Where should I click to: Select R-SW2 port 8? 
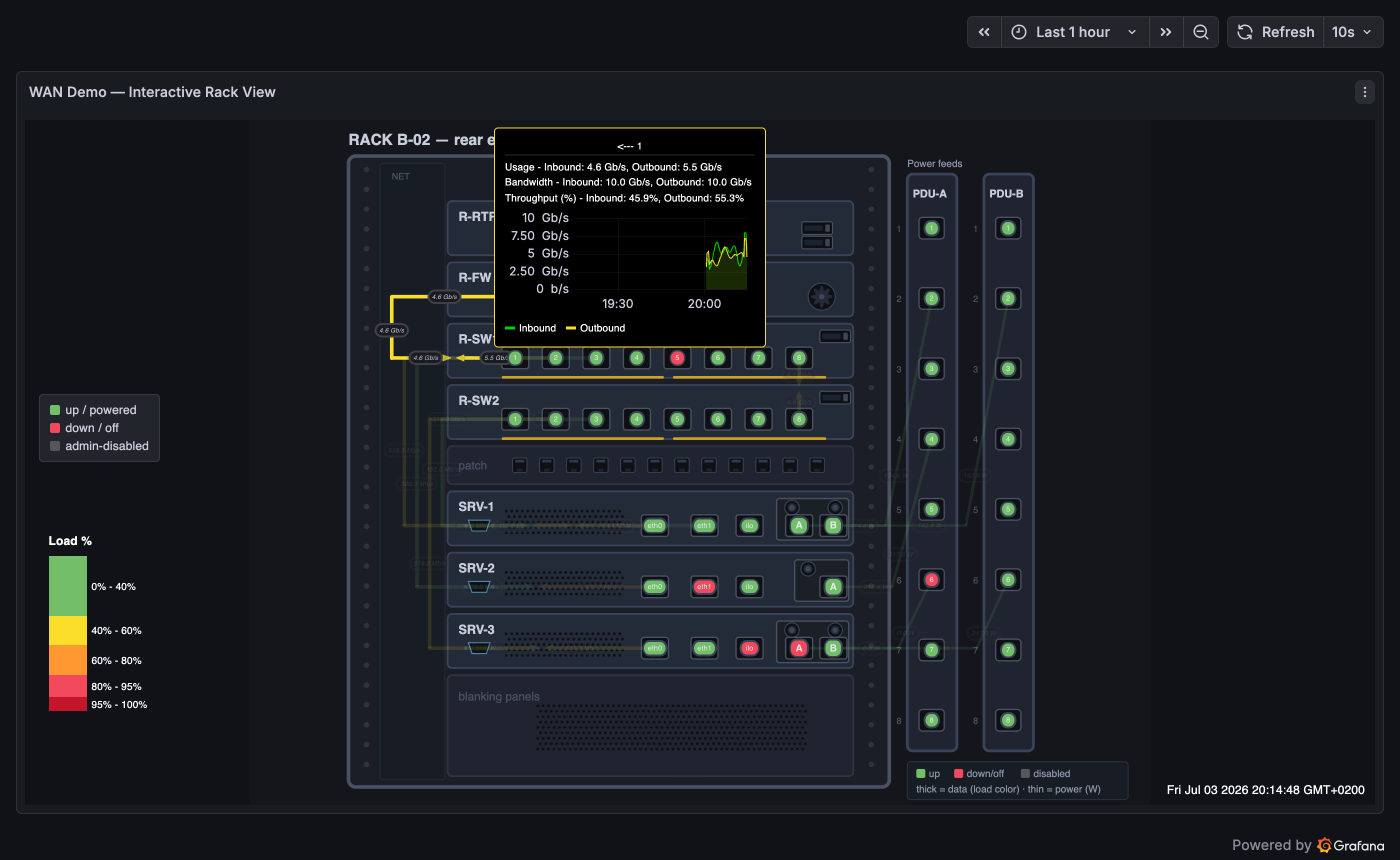coord(799,419)
